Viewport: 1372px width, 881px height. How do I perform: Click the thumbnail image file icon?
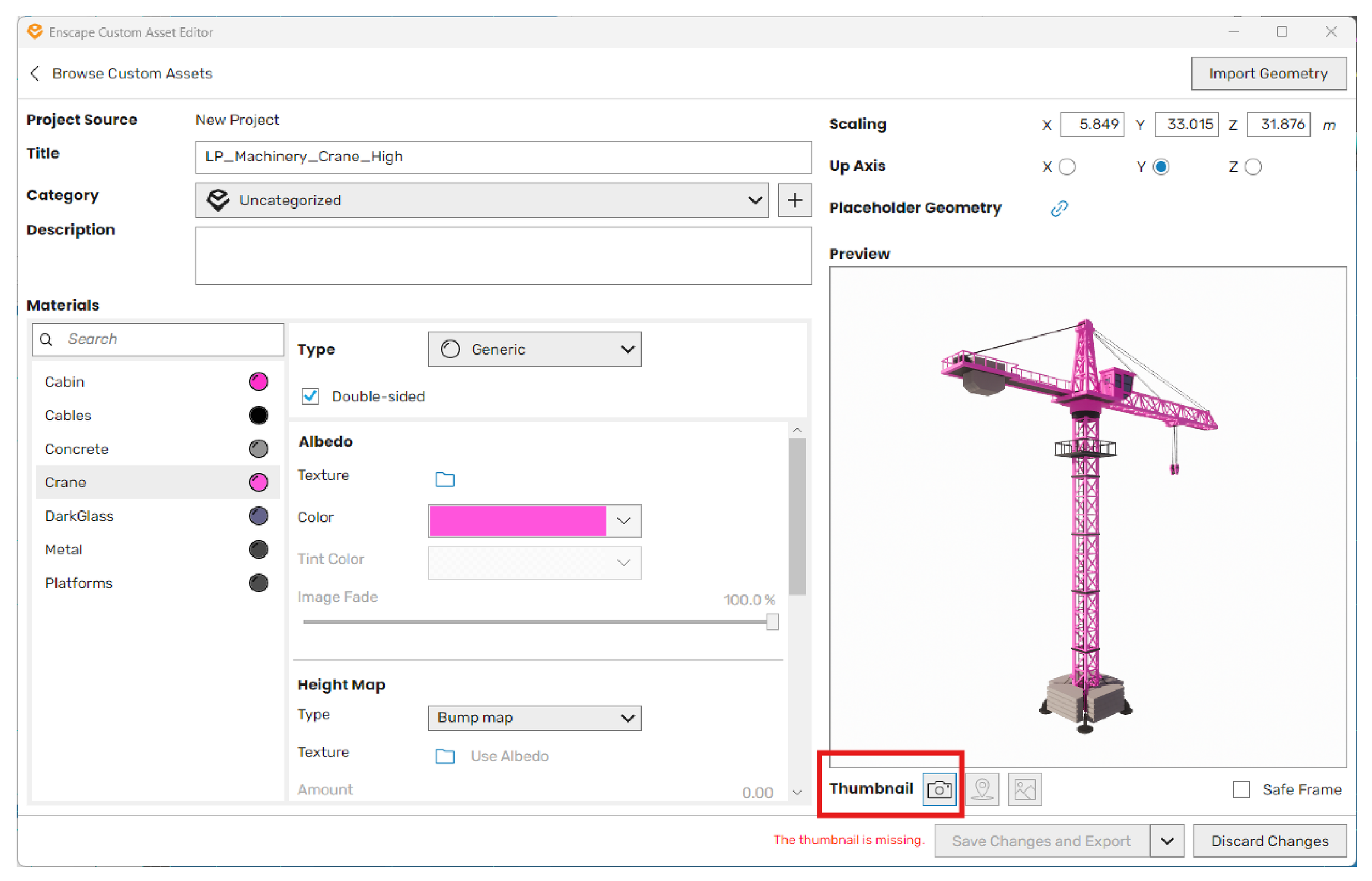[x=1024, y=789]
